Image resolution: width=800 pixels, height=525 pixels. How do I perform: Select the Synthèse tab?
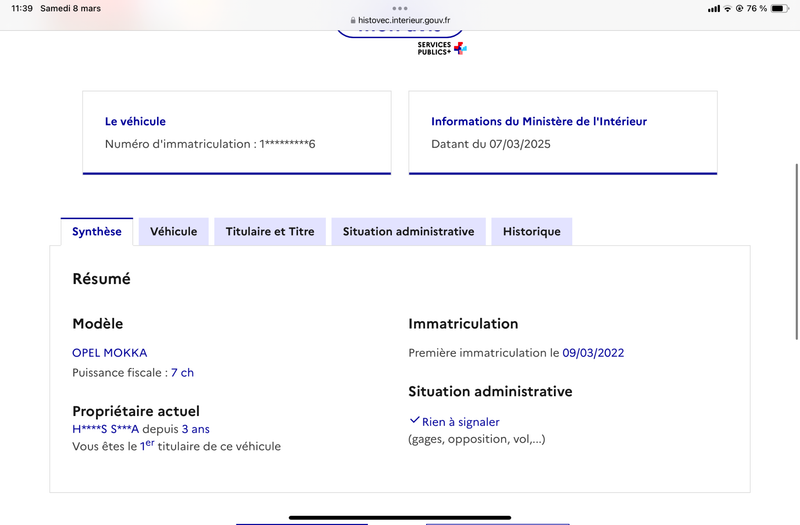click(97, 232)
